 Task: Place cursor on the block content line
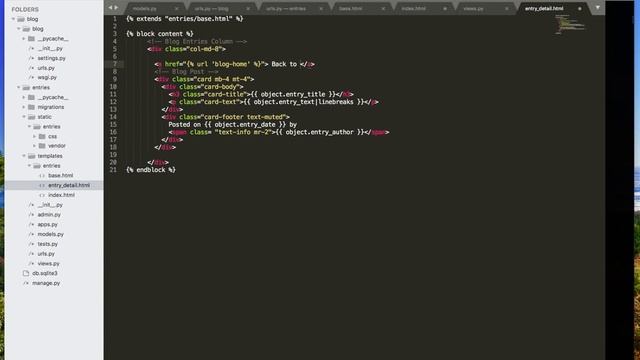(160, 34)
